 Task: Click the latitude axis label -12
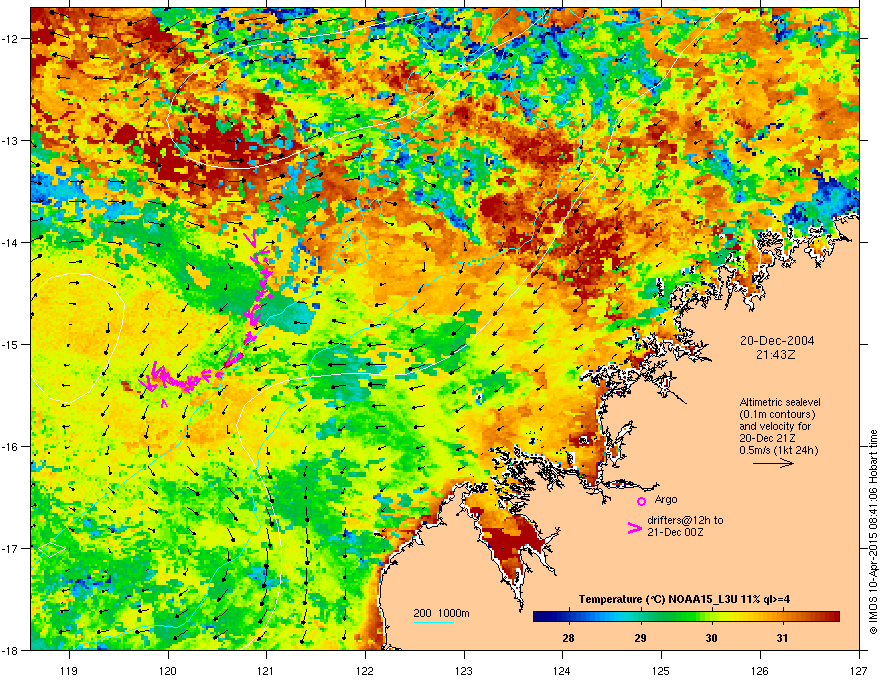[x=11, y=39]
